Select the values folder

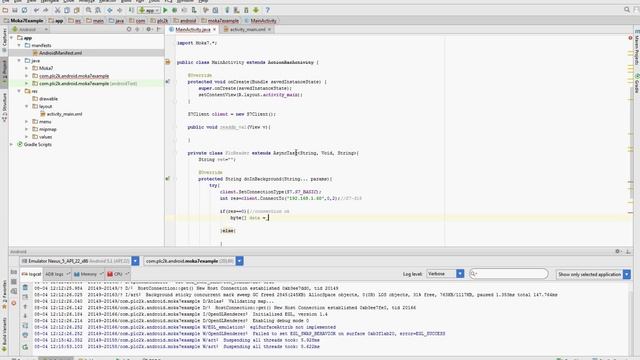[45, 137]
